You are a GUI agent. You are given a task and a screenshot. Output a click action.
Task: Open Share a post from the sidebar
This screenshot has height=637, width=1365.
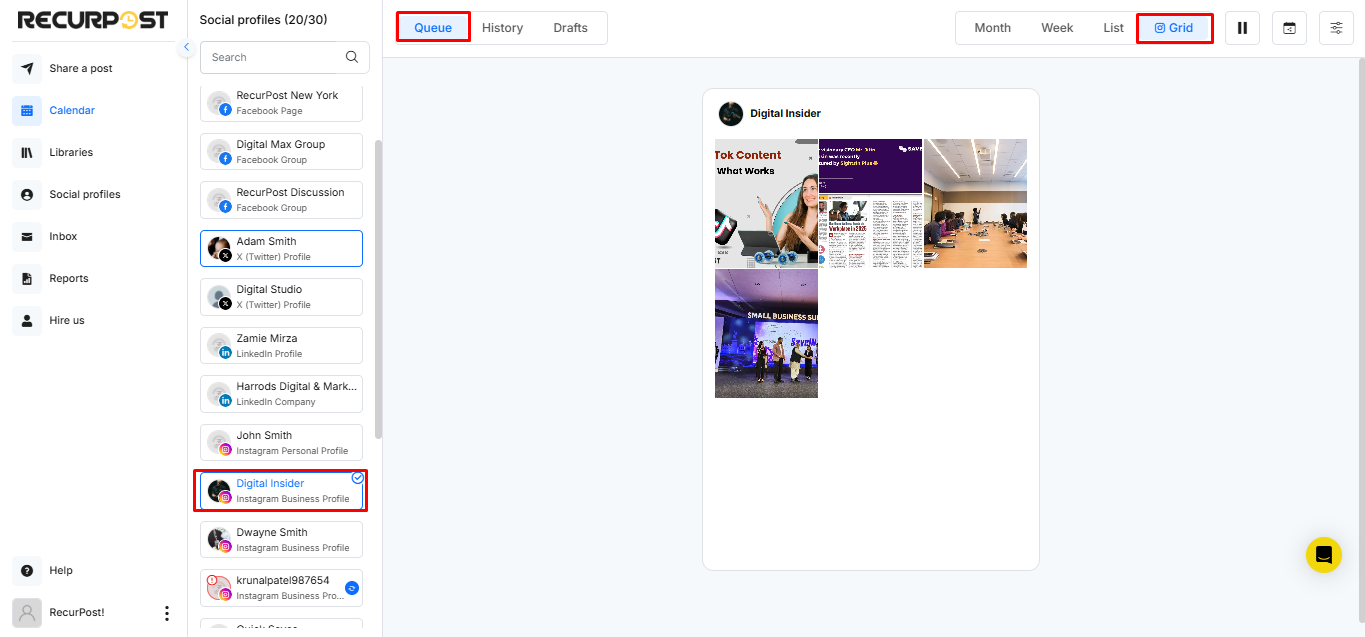(x=81, y=69)
